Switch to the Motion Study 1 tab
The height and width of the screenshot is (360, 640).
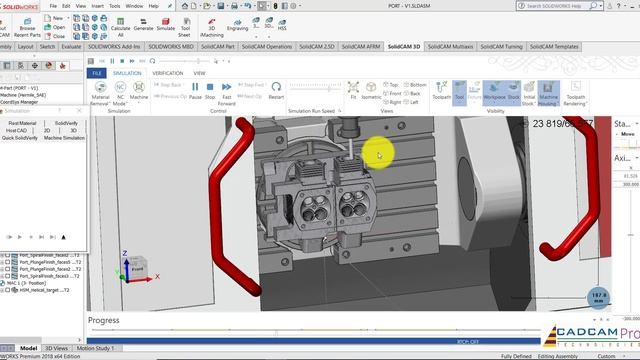[96, 348]
